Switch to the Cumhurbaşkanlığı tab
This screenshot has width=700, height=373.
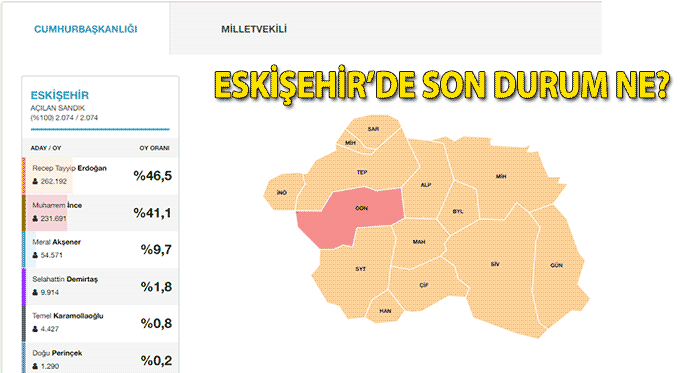pos(85,29)
